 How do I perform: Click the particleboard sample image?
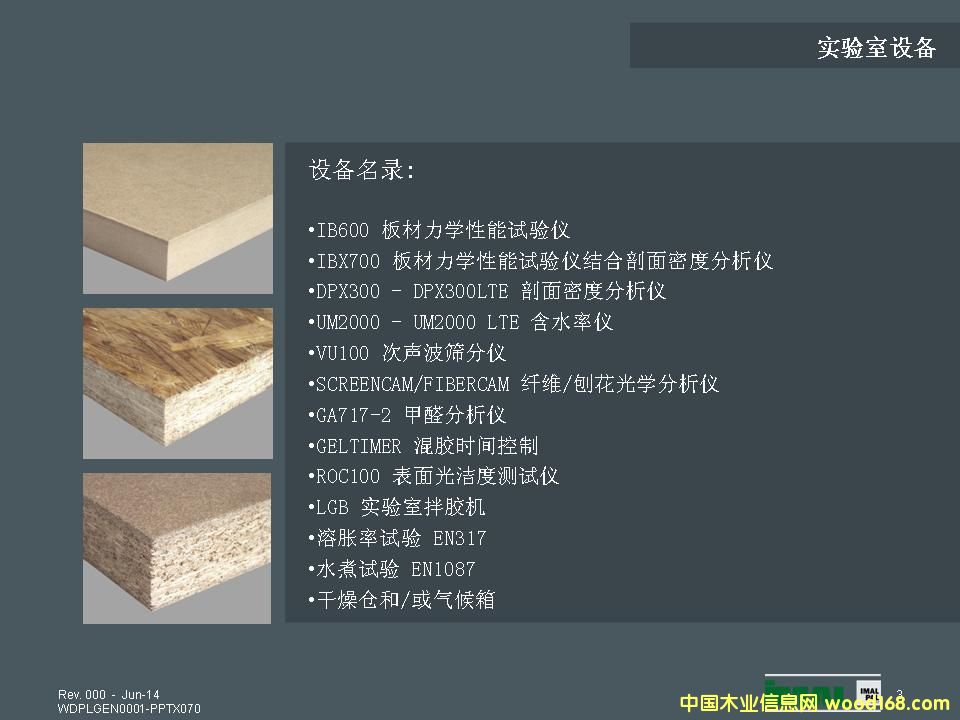(177, 548)
